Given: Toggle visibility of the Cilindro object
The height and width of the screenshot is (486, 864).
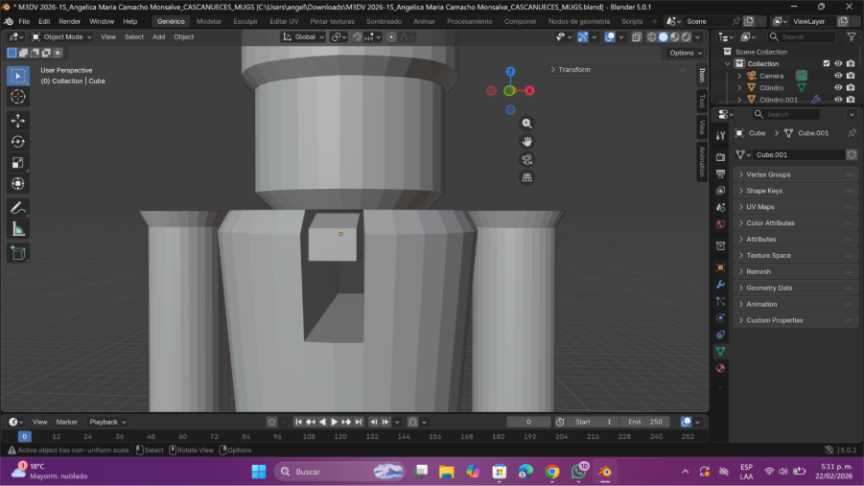Looking at the screenshot, I should click(838, 88).
